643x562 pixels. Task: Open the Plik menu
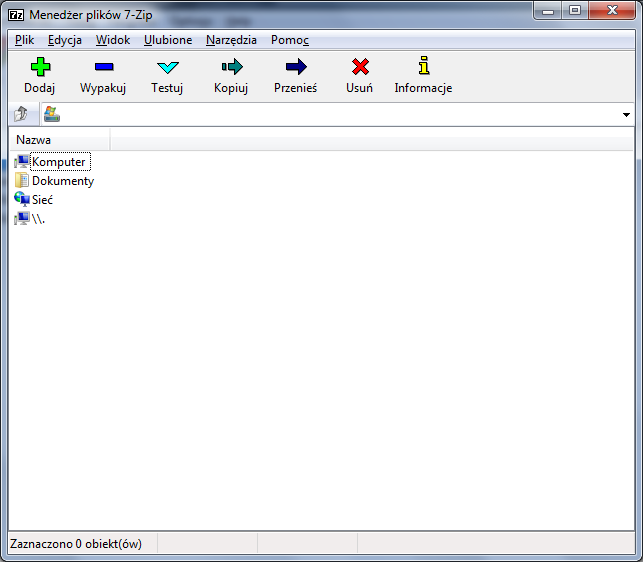coord(25,40)
